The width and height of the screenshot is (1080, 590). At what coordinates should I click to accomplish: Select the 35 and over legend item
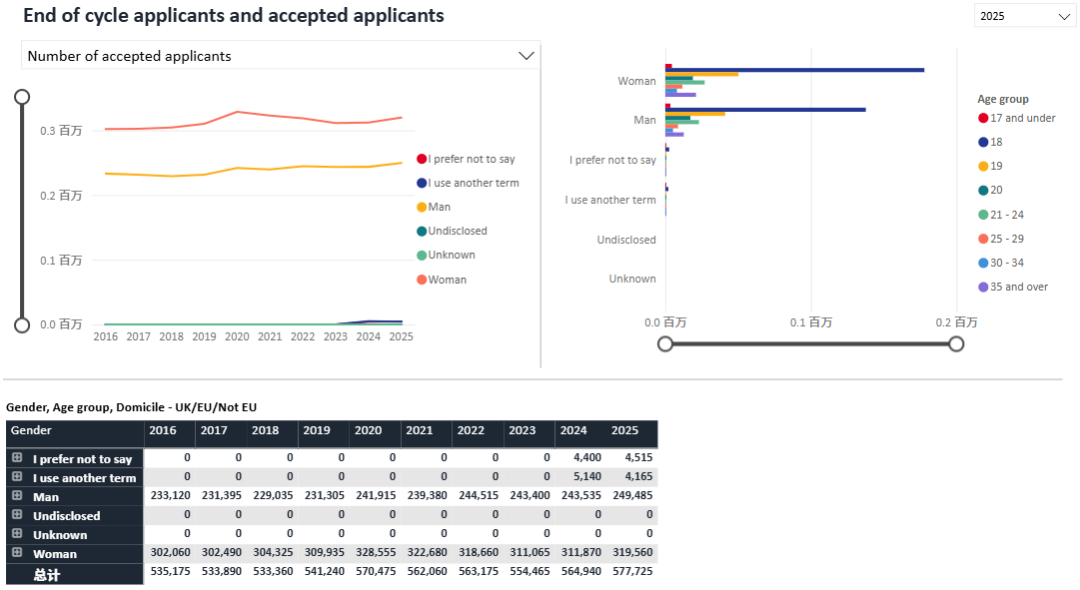[x=1018, y=287]
